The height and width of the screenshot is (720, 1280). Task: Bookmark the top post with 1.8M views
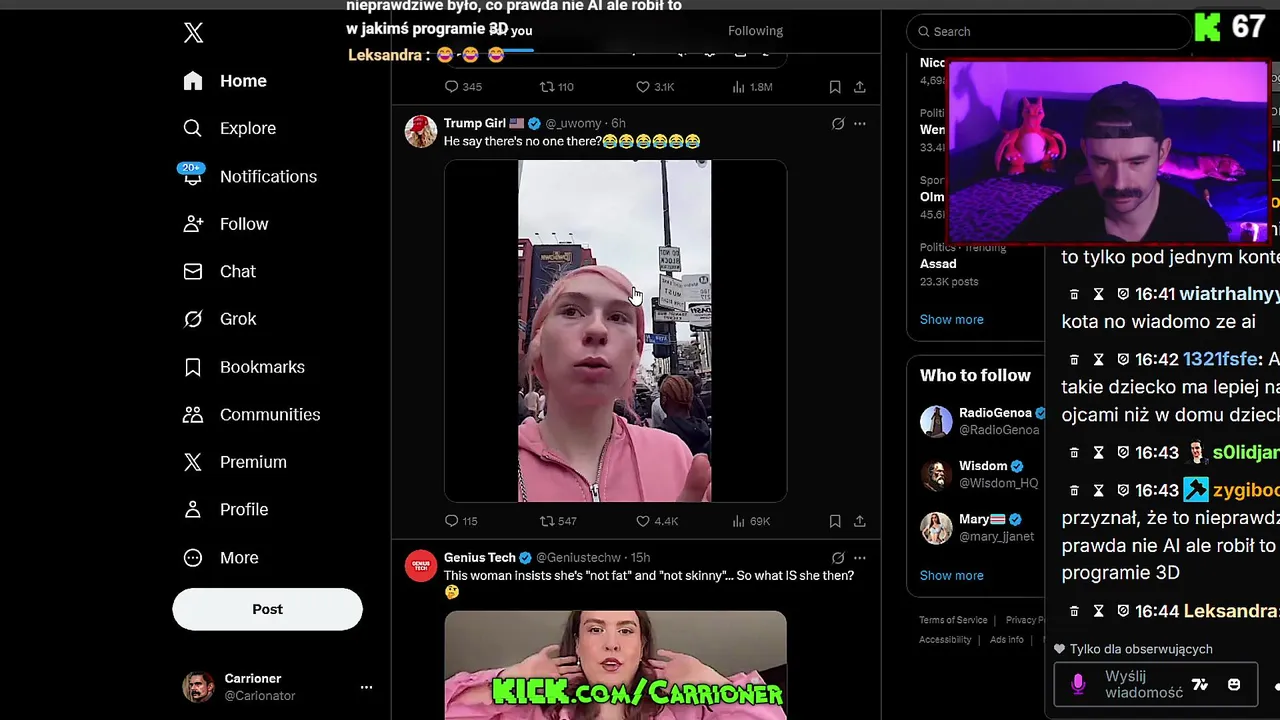click(835, 87)
